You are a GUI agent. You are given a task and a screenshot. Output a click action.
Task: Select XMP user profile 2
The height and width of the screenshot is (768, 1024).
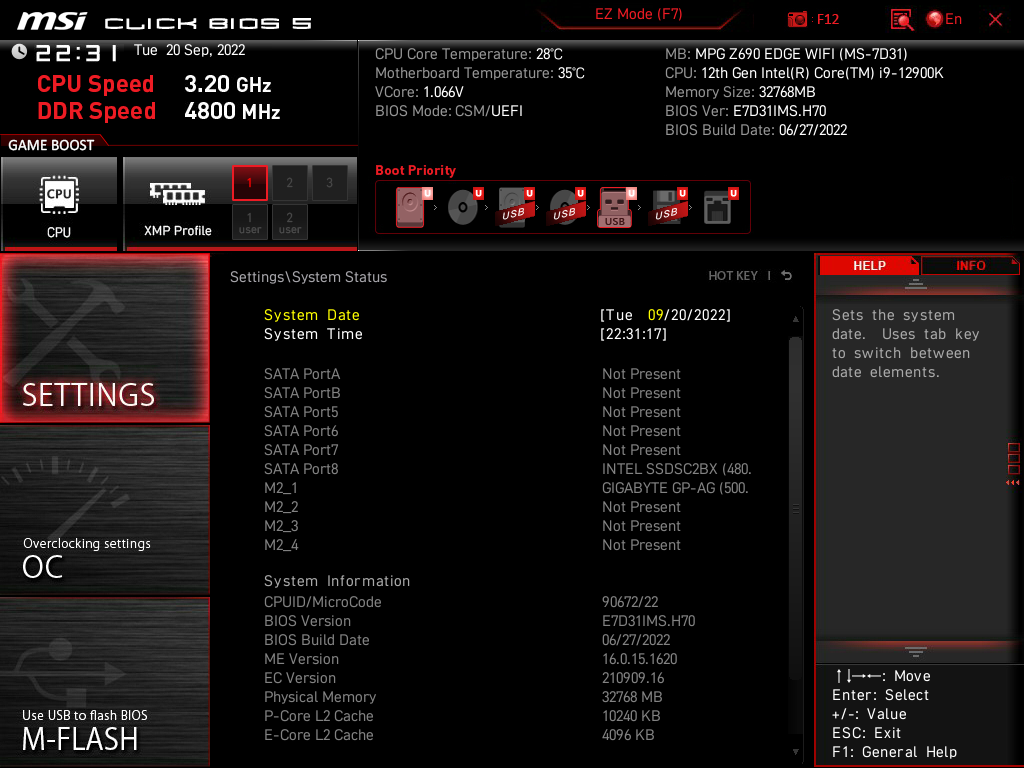[x=289, y=222]
